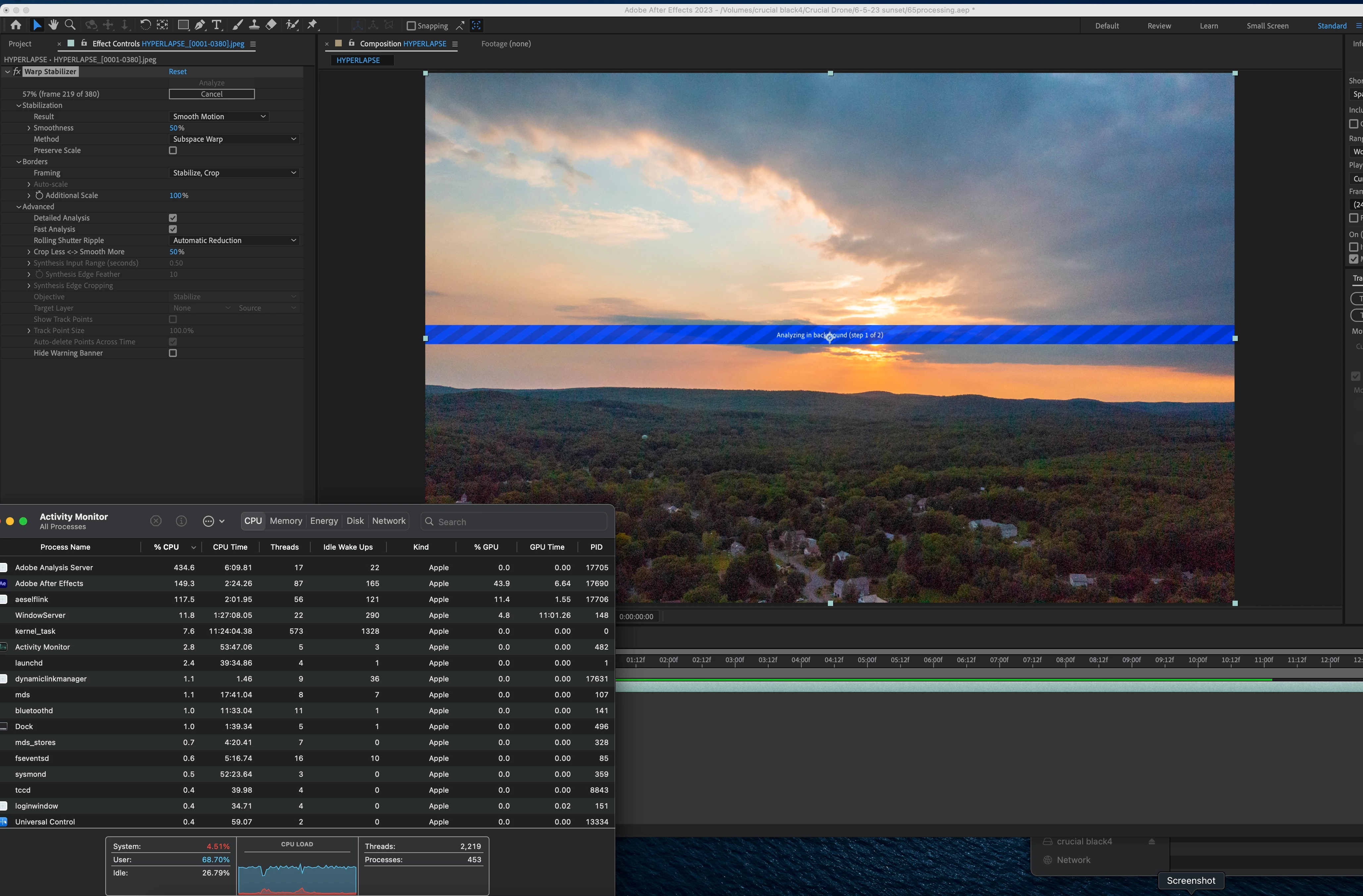Select the Rotation tool
Screen dimensions: 1363x896
pos(145,25)
